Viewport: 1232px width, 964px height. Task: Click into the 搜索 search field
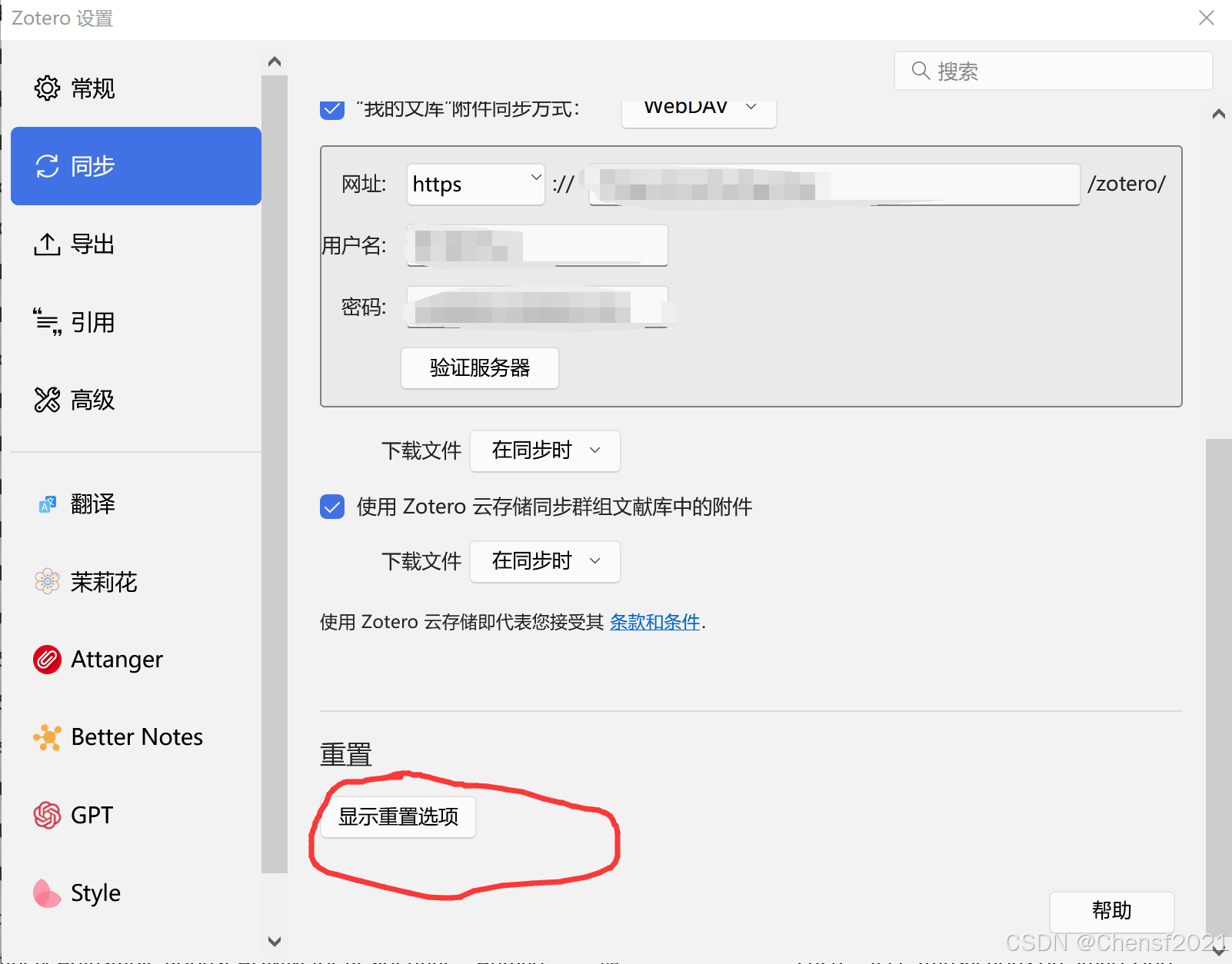pos(1054,71)
